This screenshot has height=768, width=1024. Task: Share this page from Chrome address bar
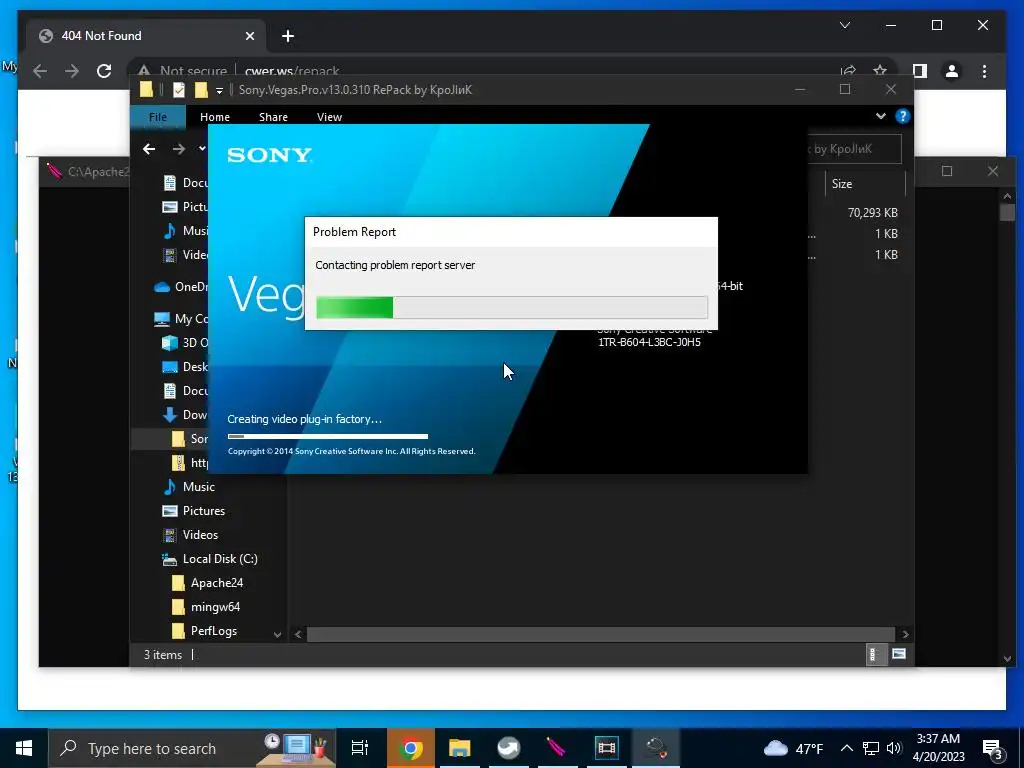click(848, 71)
